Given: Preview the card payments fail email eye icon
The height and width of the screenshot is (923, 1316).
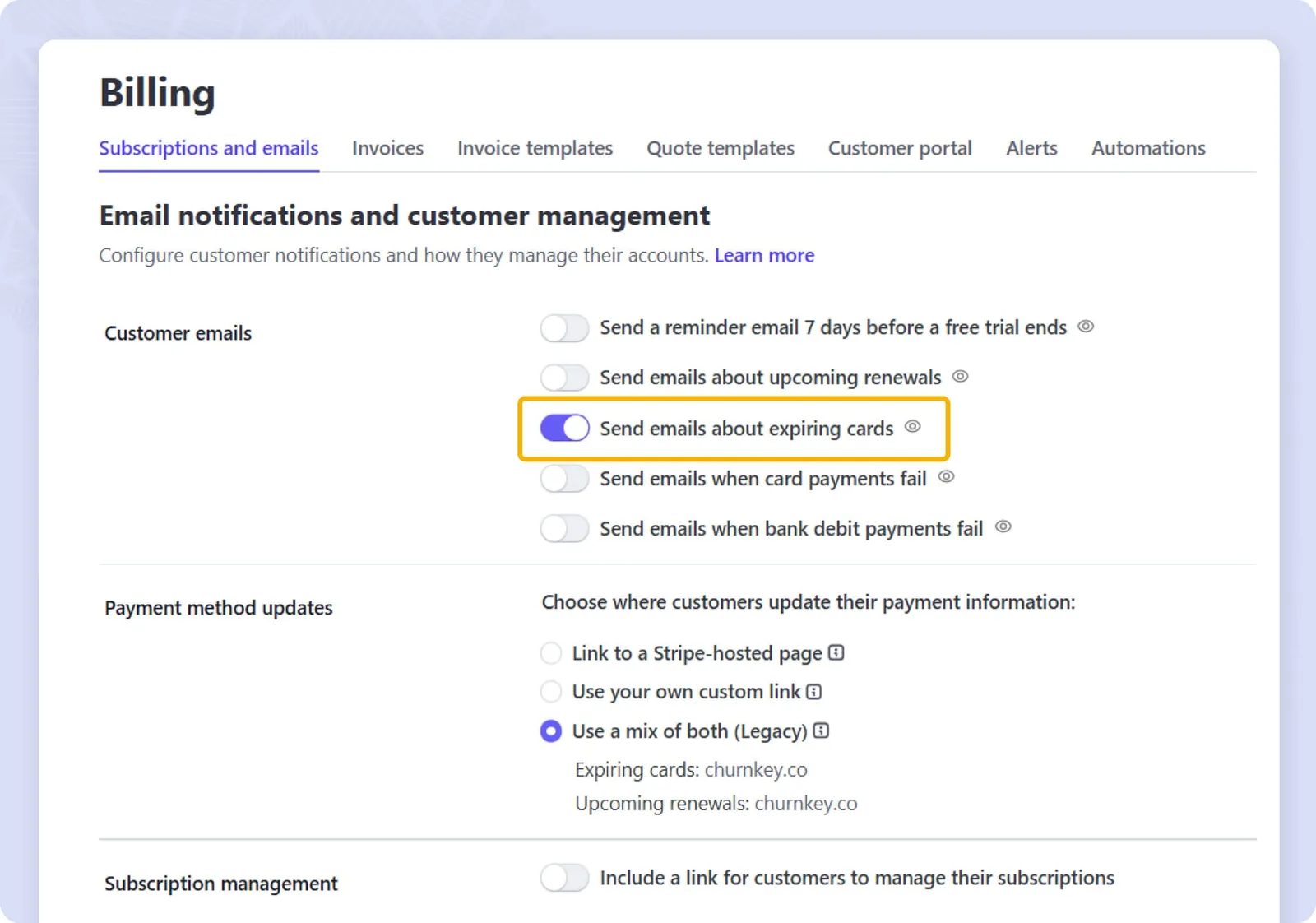Looking at the screenshot, I should click(x=946, y=477).
